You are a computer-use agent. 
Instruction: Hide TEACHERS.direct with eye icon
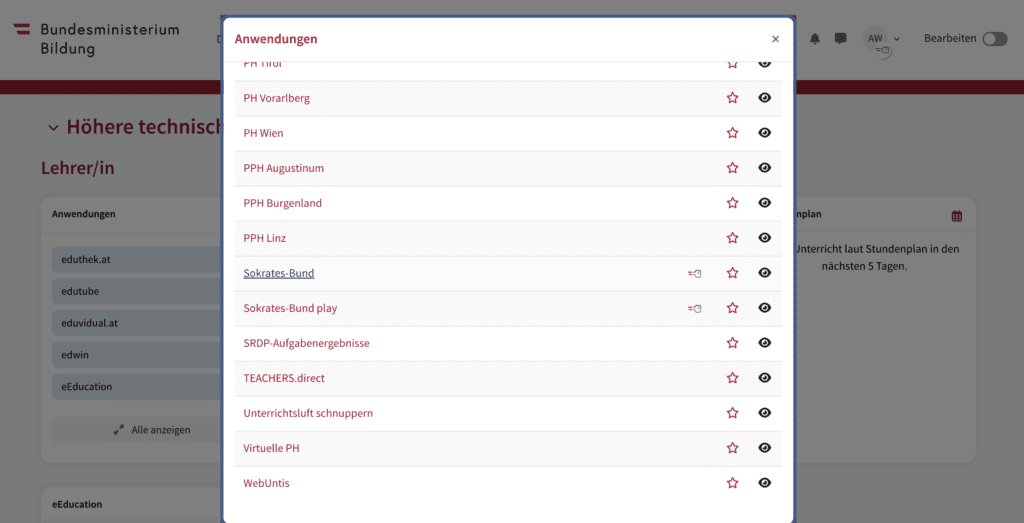coord(765,377)
